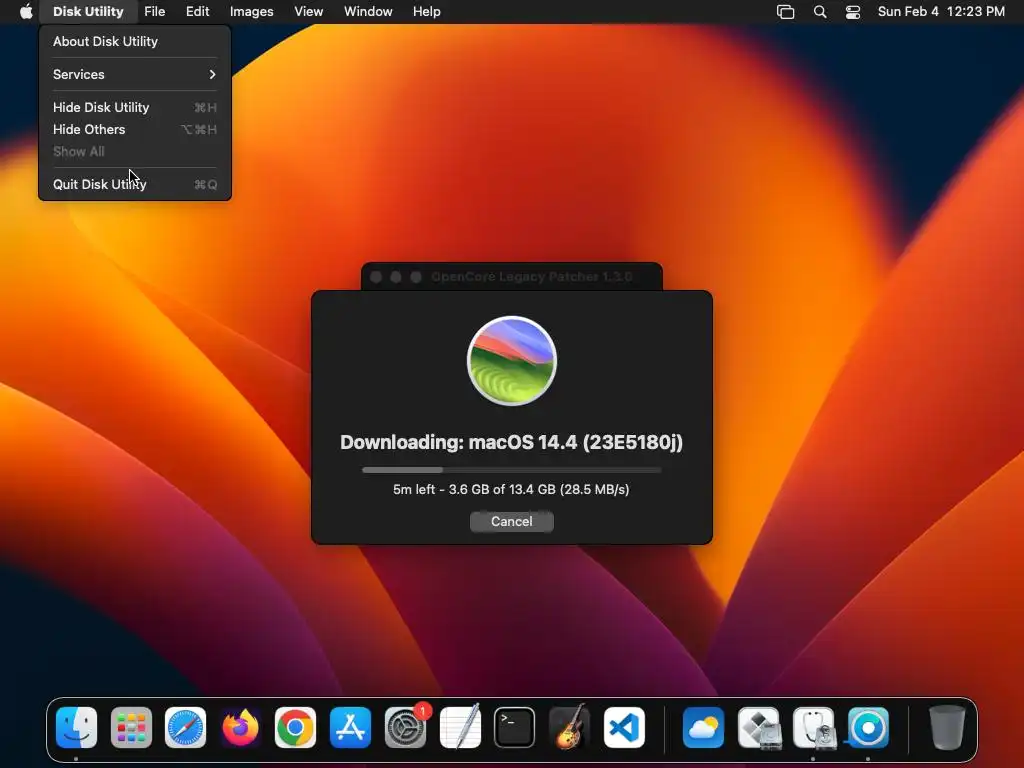
Task: Click the '5m left - 3.6 GB of 13.4 GB' status text
Action: [x=511, y=489]
